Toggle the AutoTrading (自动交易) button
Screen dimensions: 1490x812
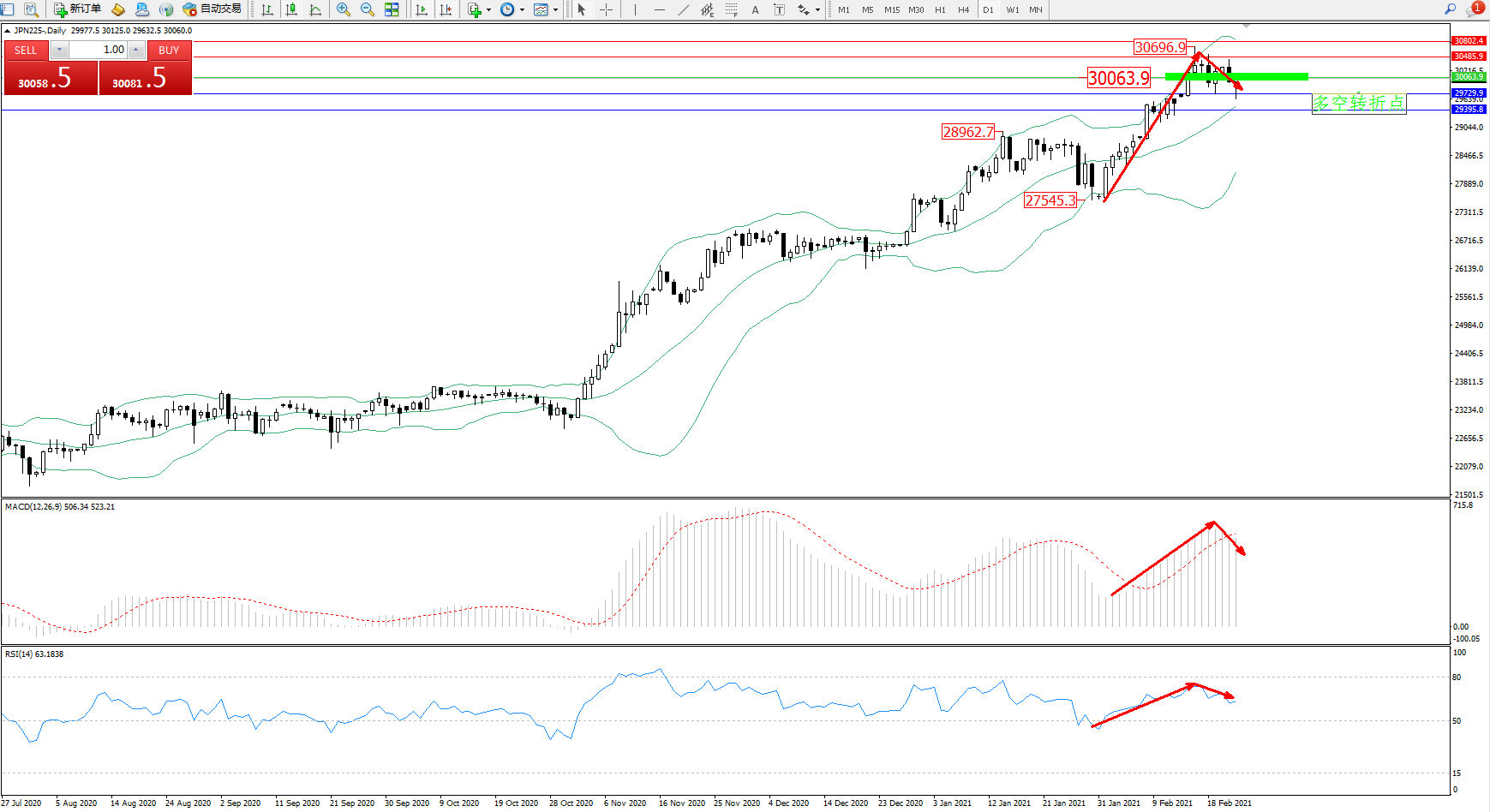tap(212, 9)
